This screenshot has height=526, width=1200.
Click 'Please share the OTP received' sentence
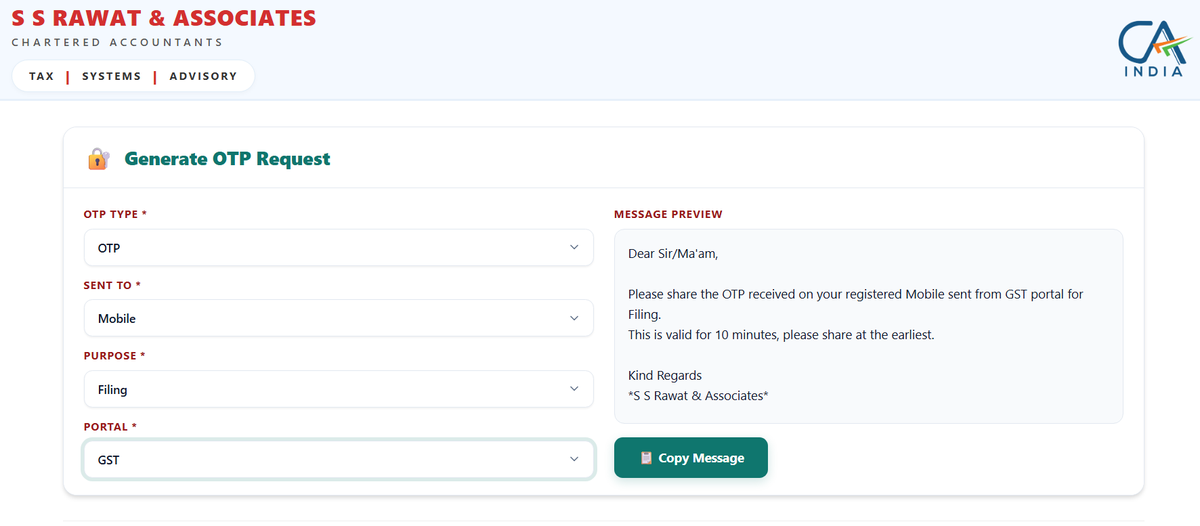[856, 304]
